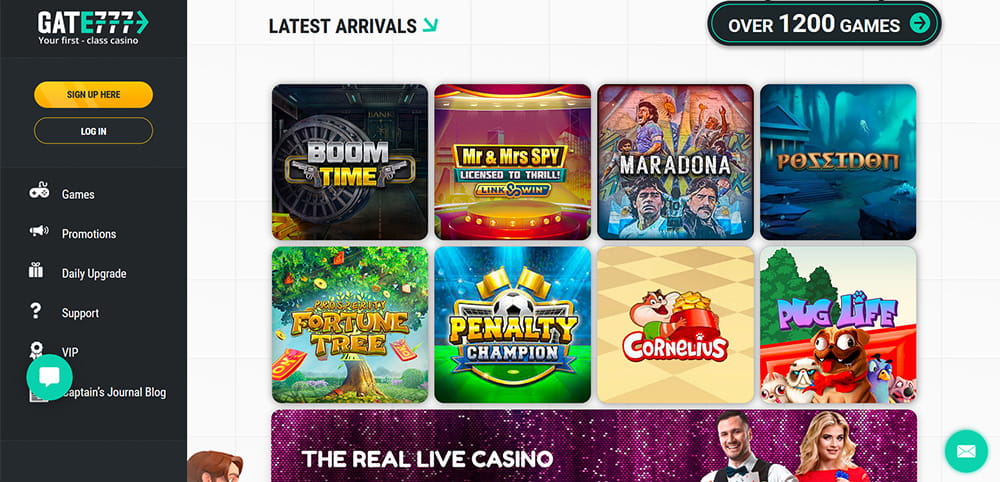Screen dimensions: 1000x482
Task: Select the Penalty Champion game tile
Action: [x=513, y=325]
